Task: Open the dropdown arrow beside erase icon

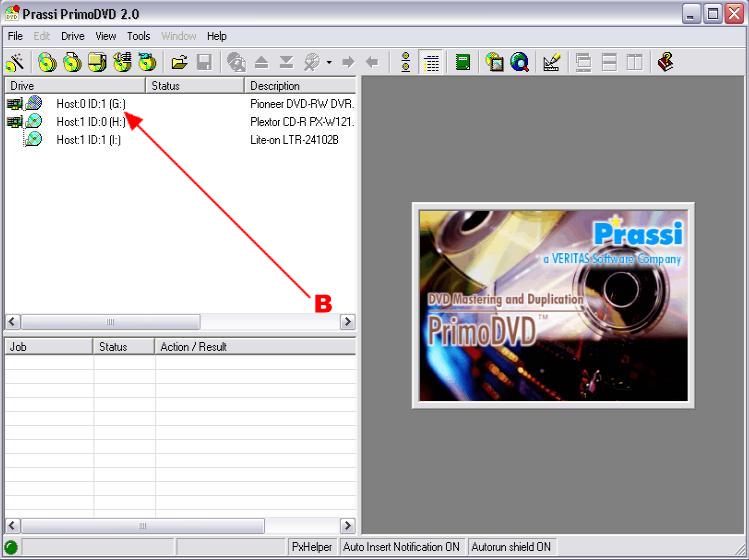Action: point(329,62)
